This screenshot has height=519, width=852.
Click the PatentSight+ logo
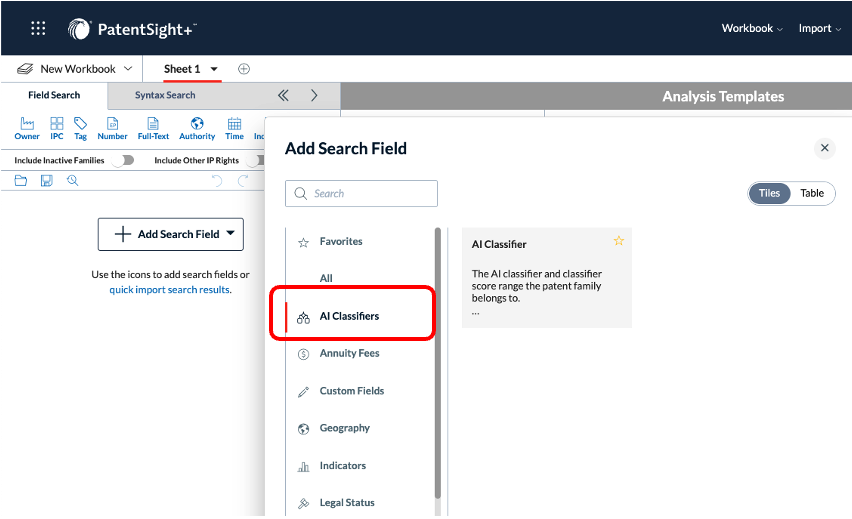[x=132, y=29]
